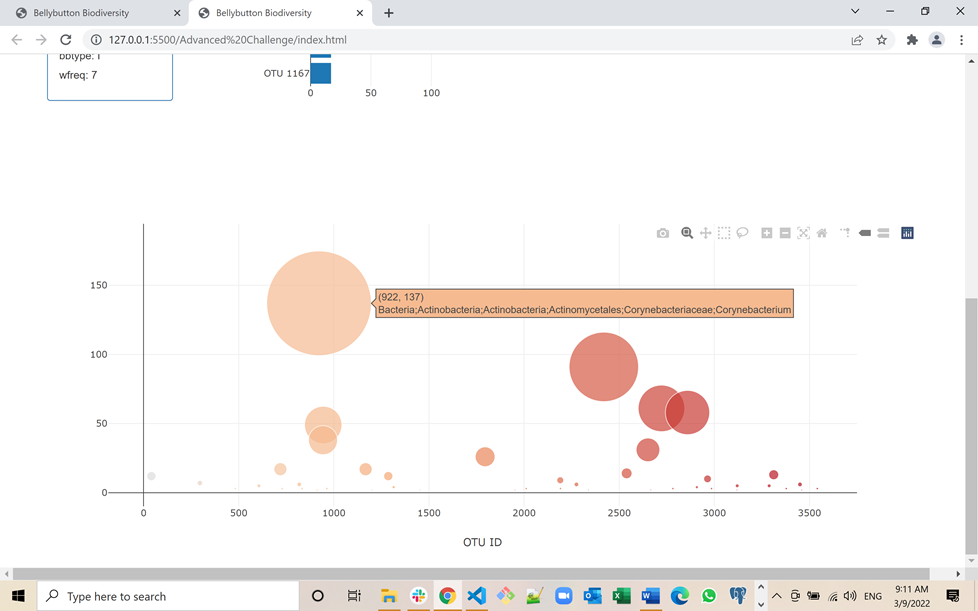The width and height of the screenshot is (978, 611).
Task: Select the Zoom tool in the chart modebar
Action: pos(686,232)
